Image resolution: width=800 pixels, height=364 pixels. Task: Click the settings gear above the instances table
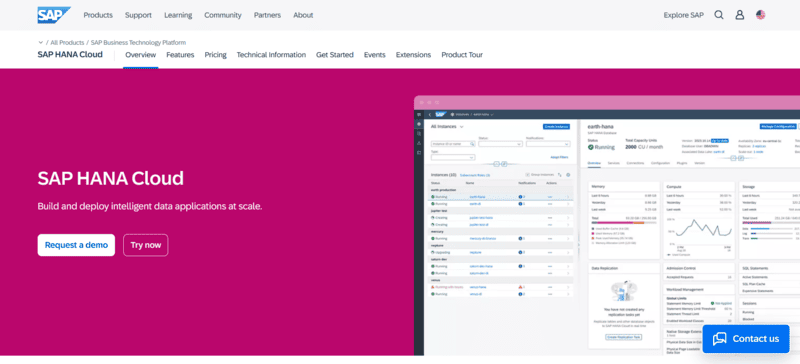[568, 175]
